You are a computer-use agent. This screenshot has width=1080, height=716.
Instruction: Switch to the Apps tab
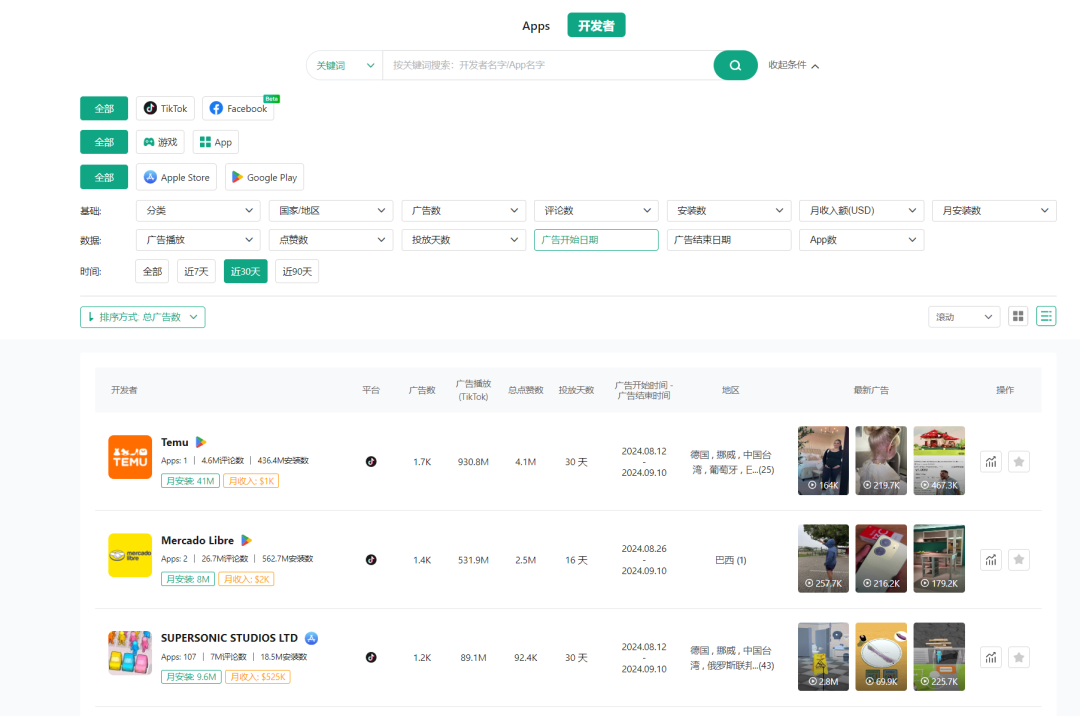point(536,25)
